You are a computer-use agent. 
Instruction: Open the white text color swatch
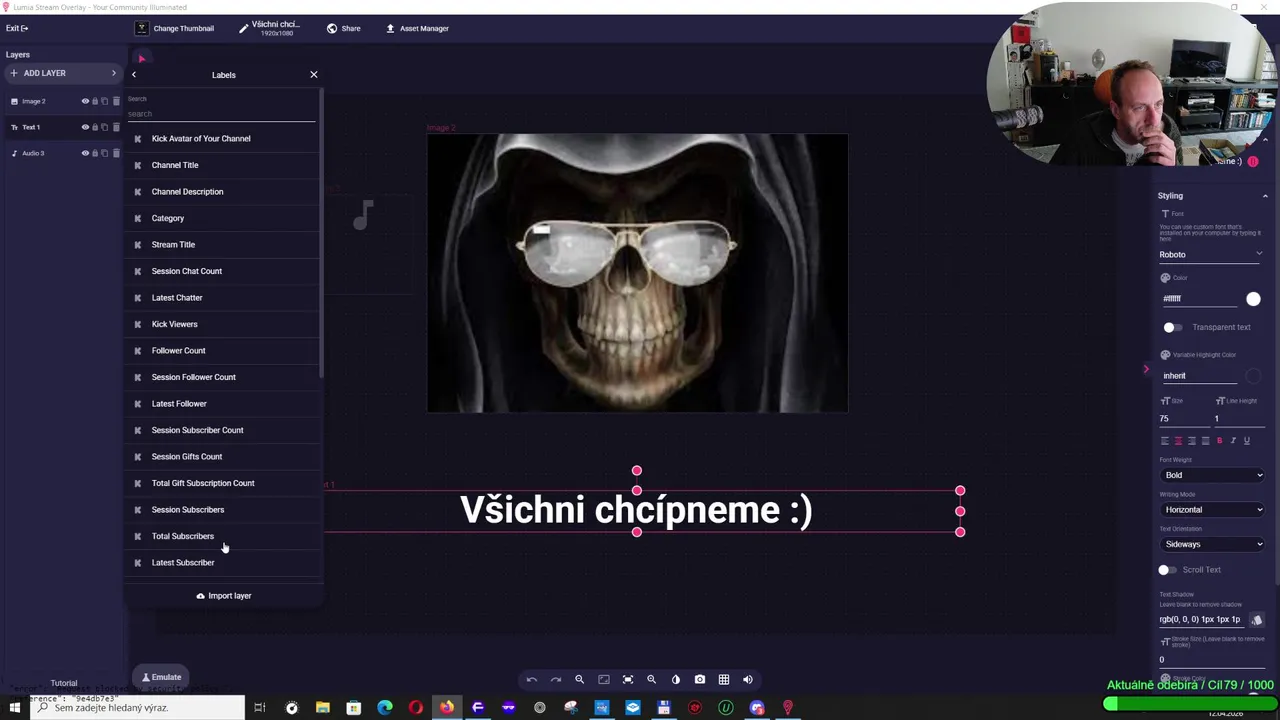[1253, 299]
